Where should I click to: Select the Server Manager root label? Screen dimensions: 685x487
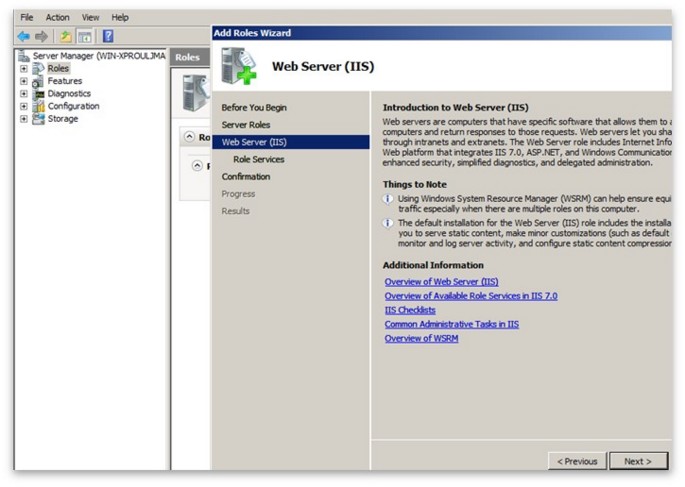(99, 56)
